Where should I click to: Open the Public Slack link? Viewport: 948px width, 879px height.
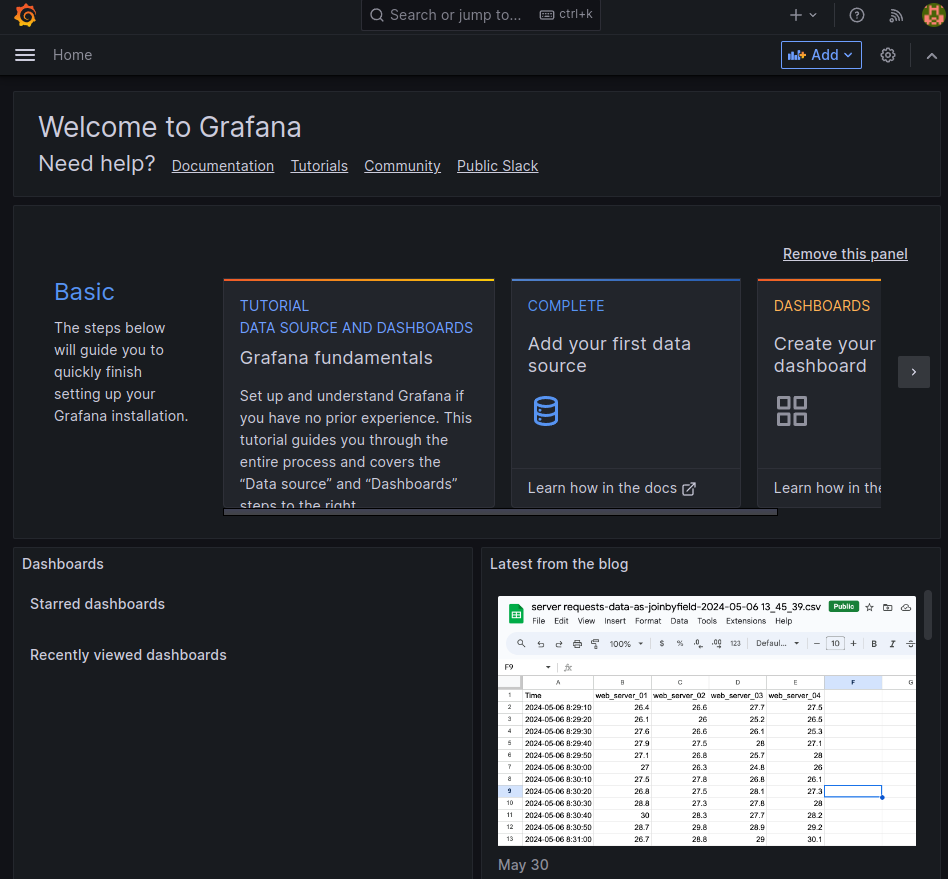pos(497,166)
